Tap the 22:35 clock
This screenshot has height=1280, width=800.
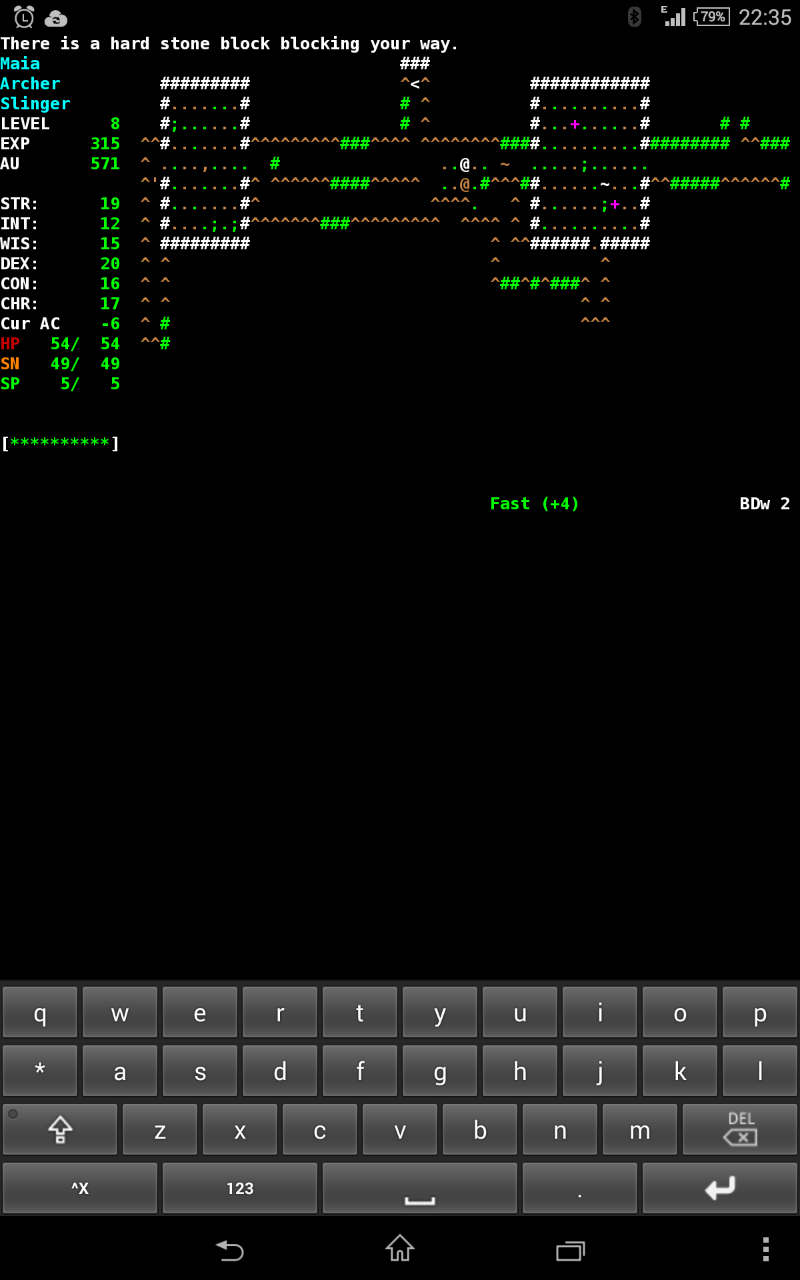click(765, 17)
